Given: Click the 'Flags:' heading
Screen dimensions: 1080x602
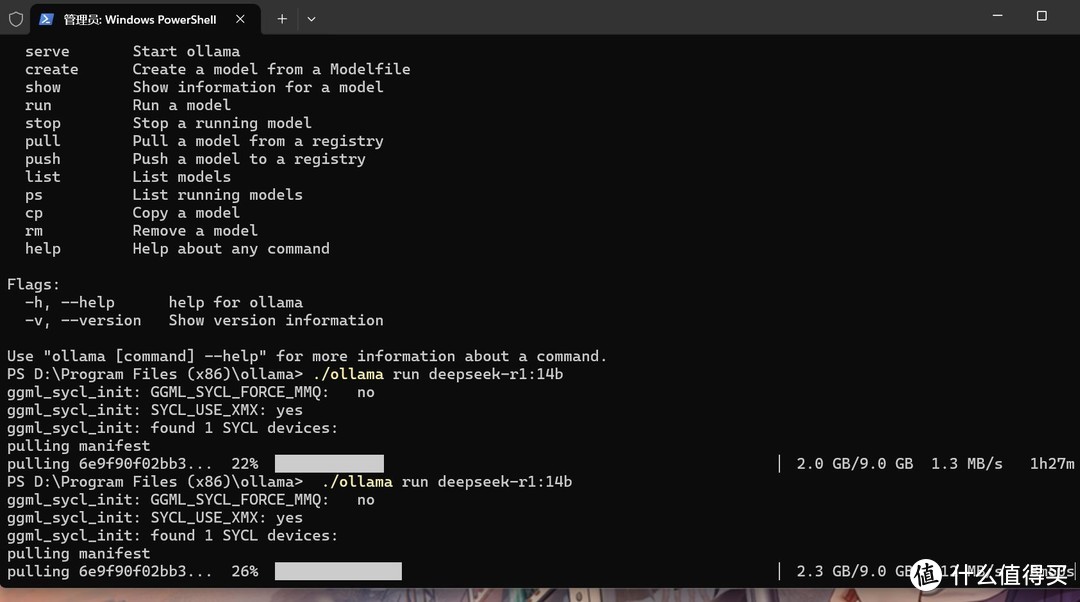Looking at the screenshot, I should [x=34, y=284].
